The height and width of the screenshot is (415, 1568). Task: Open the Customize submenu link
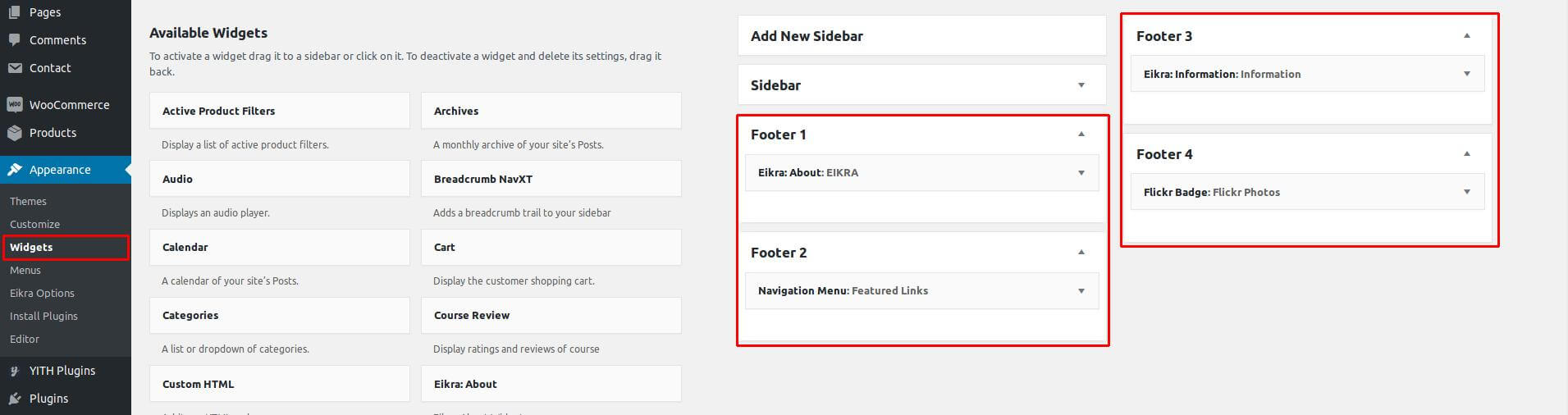(x=34, y=224)
